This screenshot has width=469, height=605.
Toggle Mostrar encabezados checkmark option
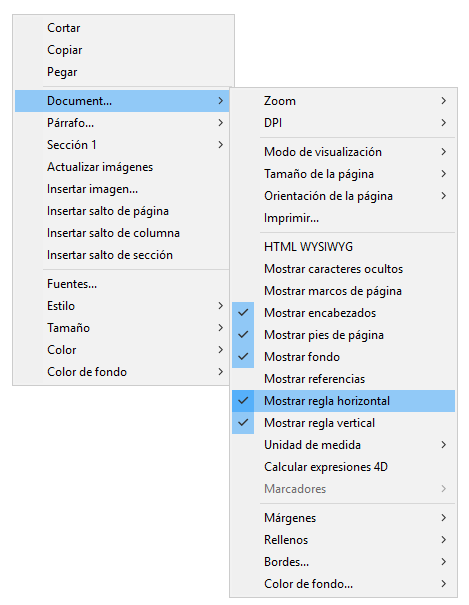(343, 313)
